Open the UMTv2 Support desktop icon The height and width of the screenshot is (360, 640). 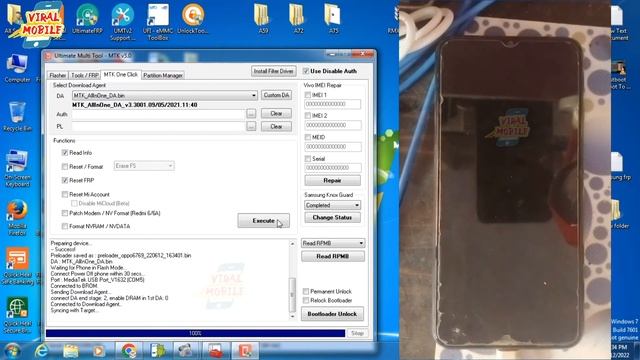[122, 22]
